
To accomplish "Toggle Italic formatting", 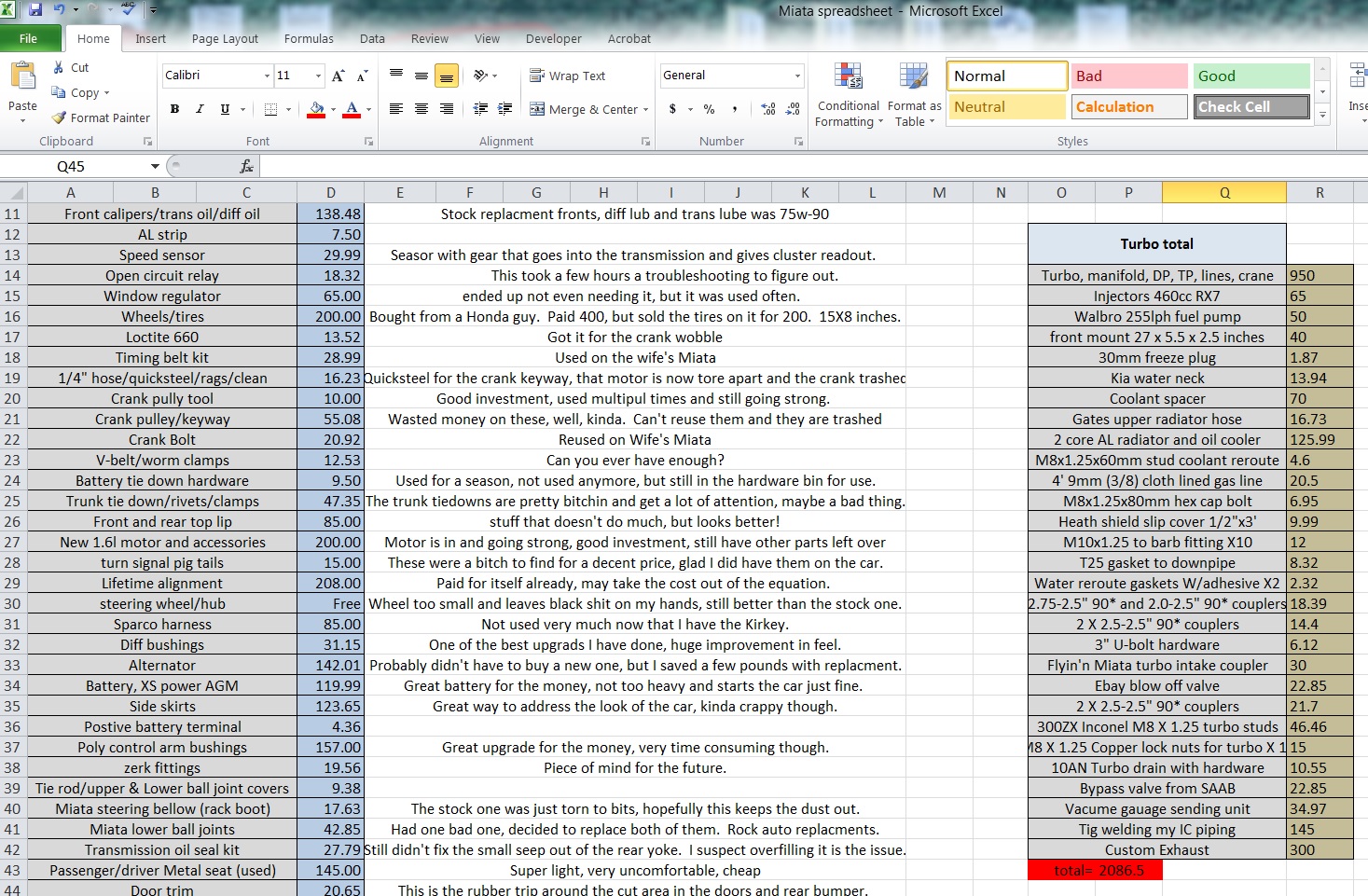I will [200, 109].
